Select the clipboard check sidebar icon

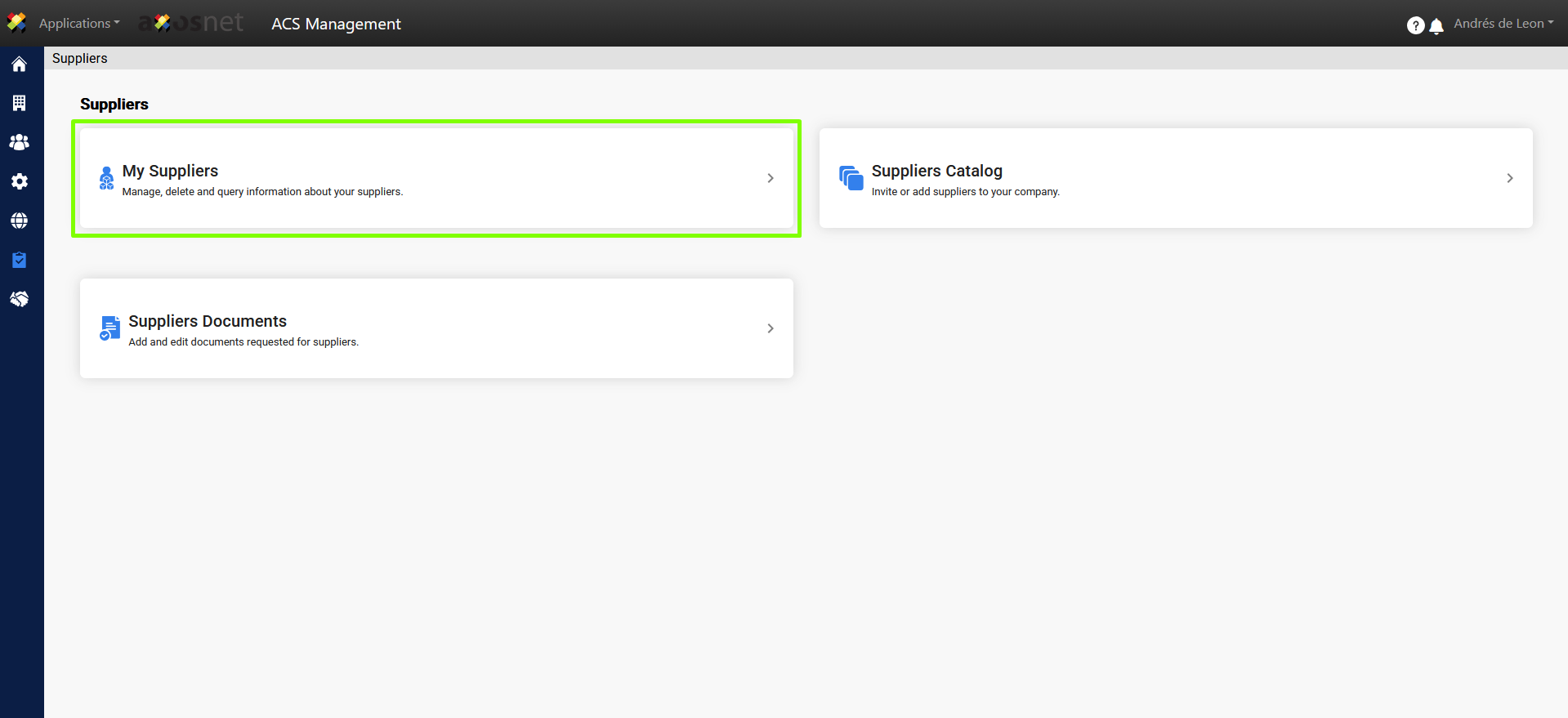(x=19, y=260)
